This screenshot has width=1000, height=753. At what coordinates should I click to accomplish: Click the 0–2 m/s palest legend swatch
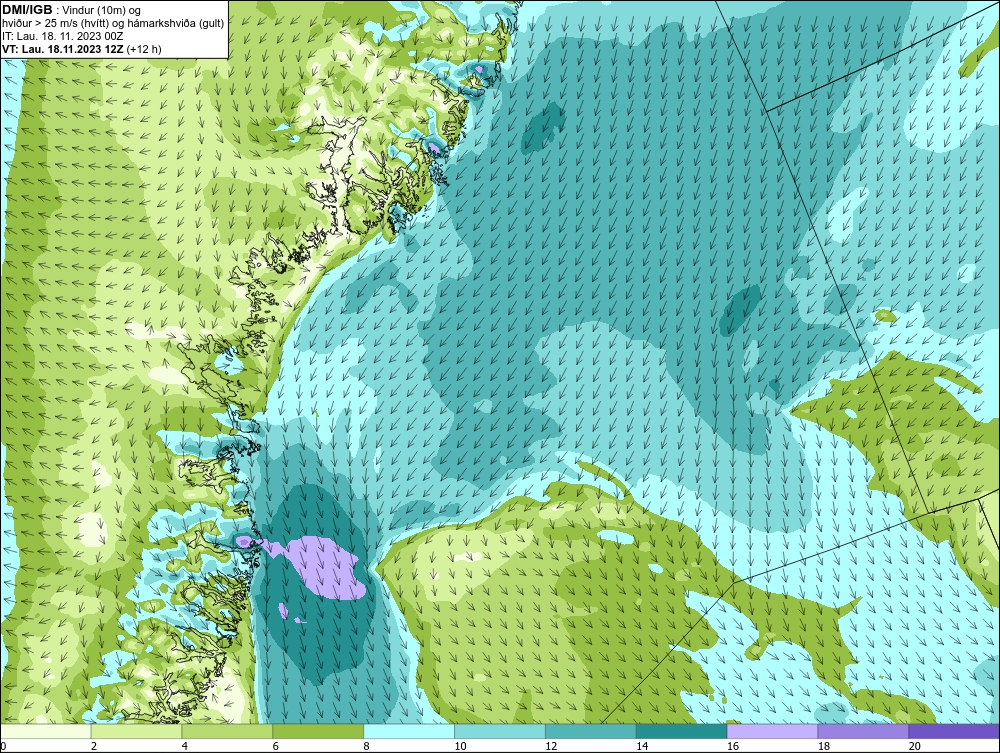(x=46, y=731)
